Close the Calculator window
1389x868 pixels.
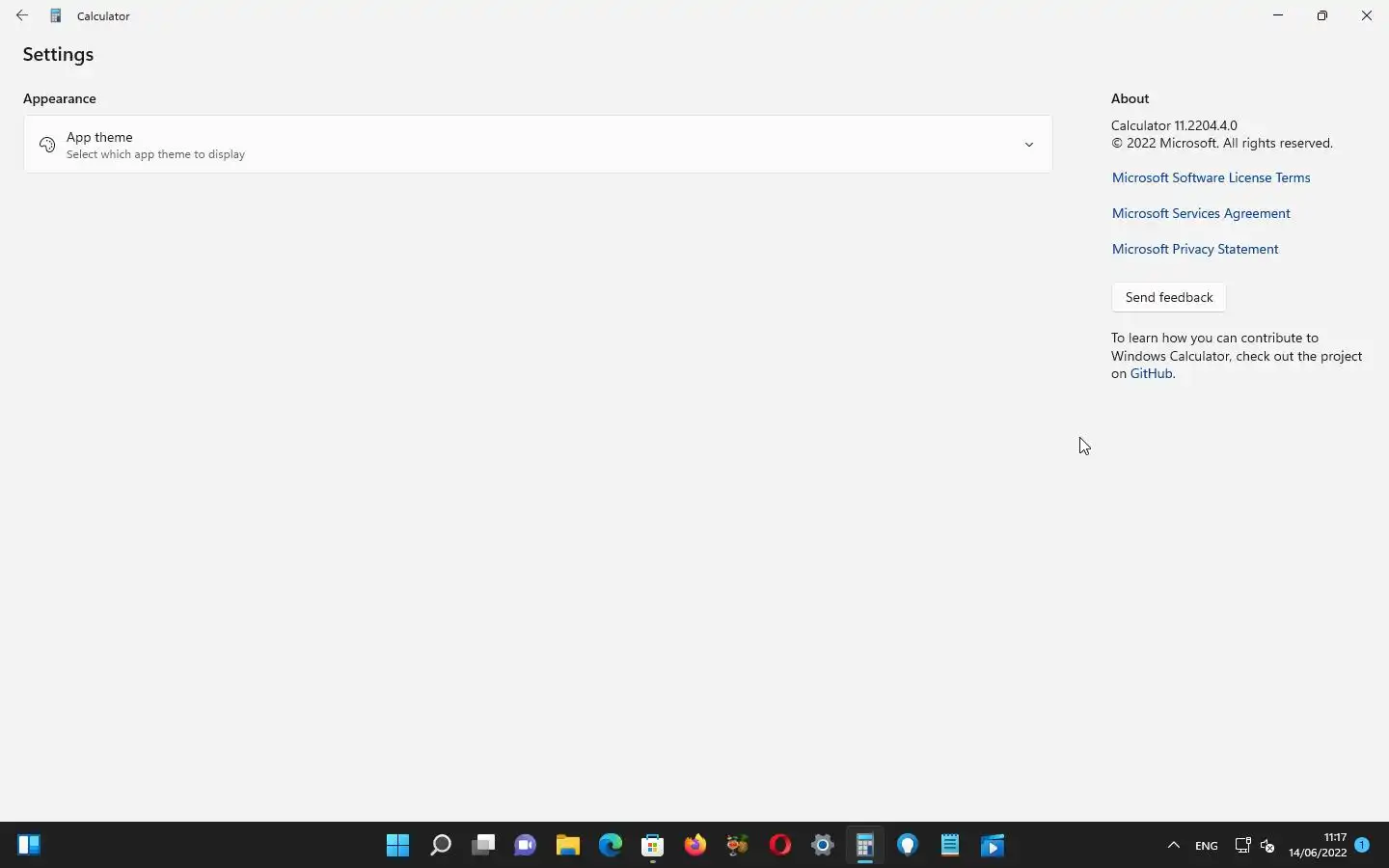1367,15
